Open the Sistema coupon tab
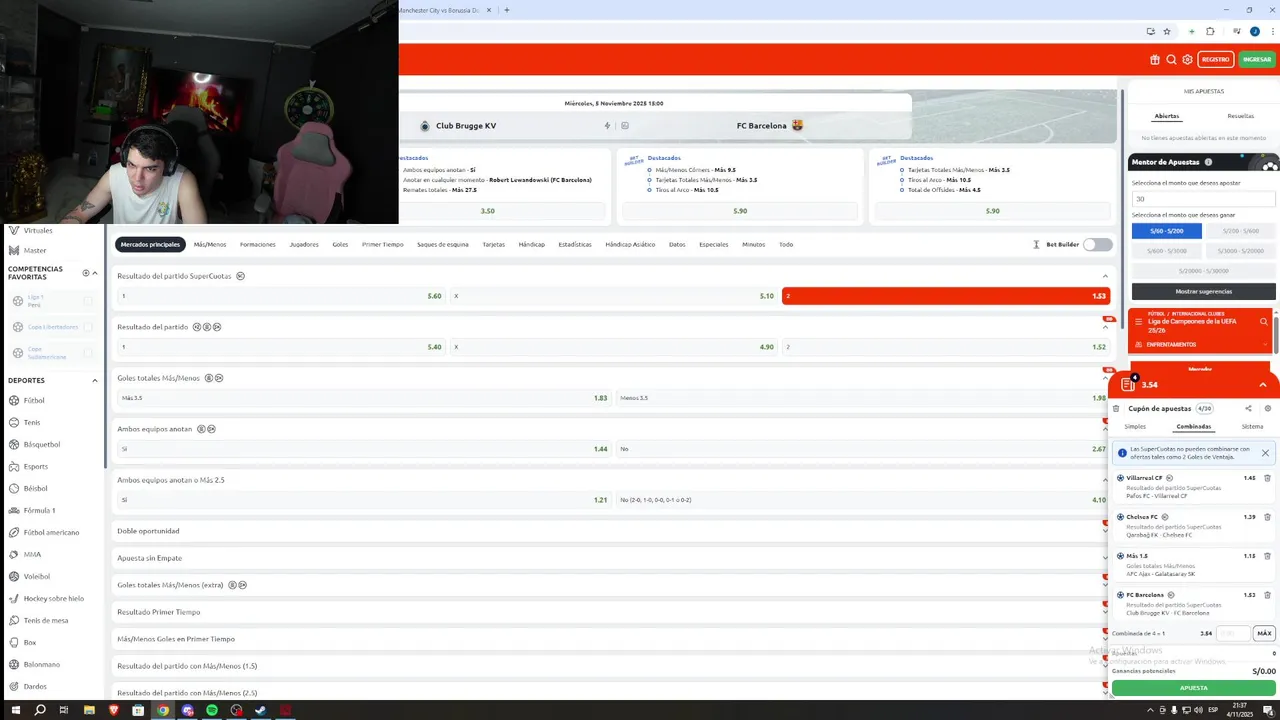This screenshot has width=1280, height=720. tap(1252, 427)
